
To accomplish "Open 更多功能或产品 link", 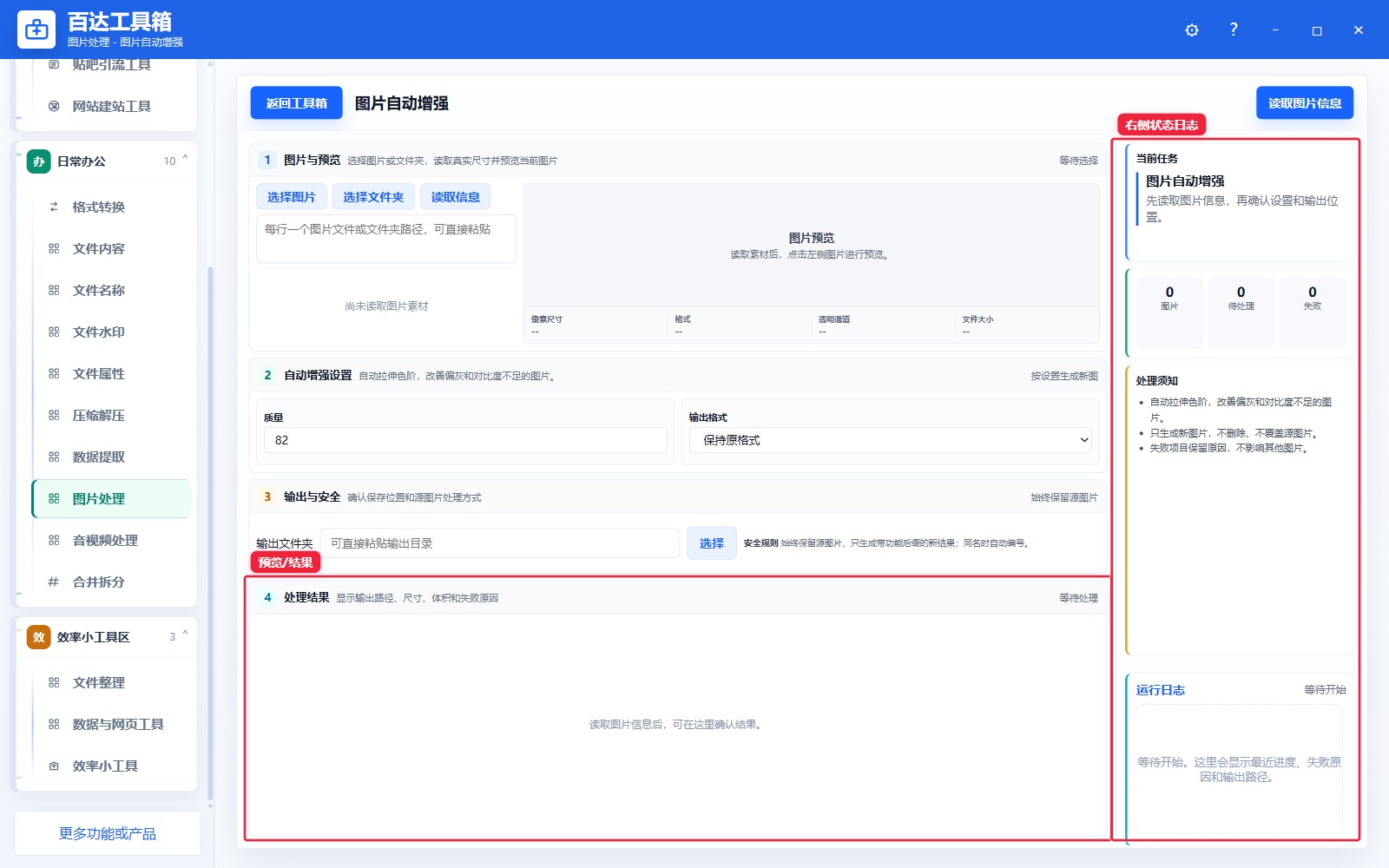I will point(108,833).
